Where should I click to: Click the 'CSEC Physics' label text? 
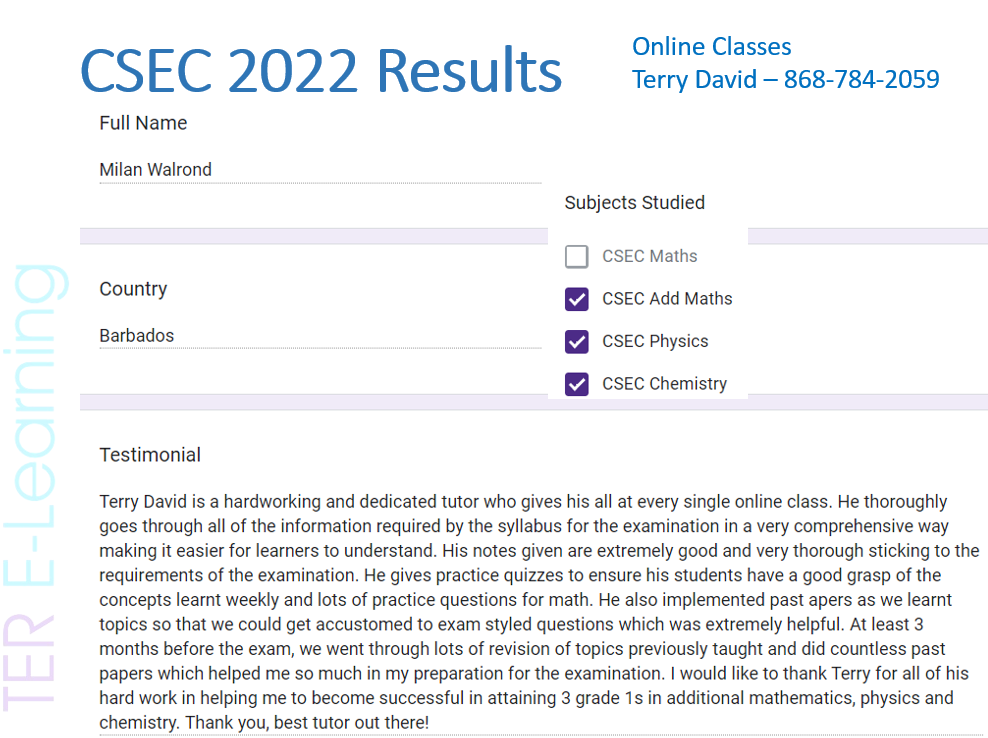pyautogui.click(x=654, y=342)
